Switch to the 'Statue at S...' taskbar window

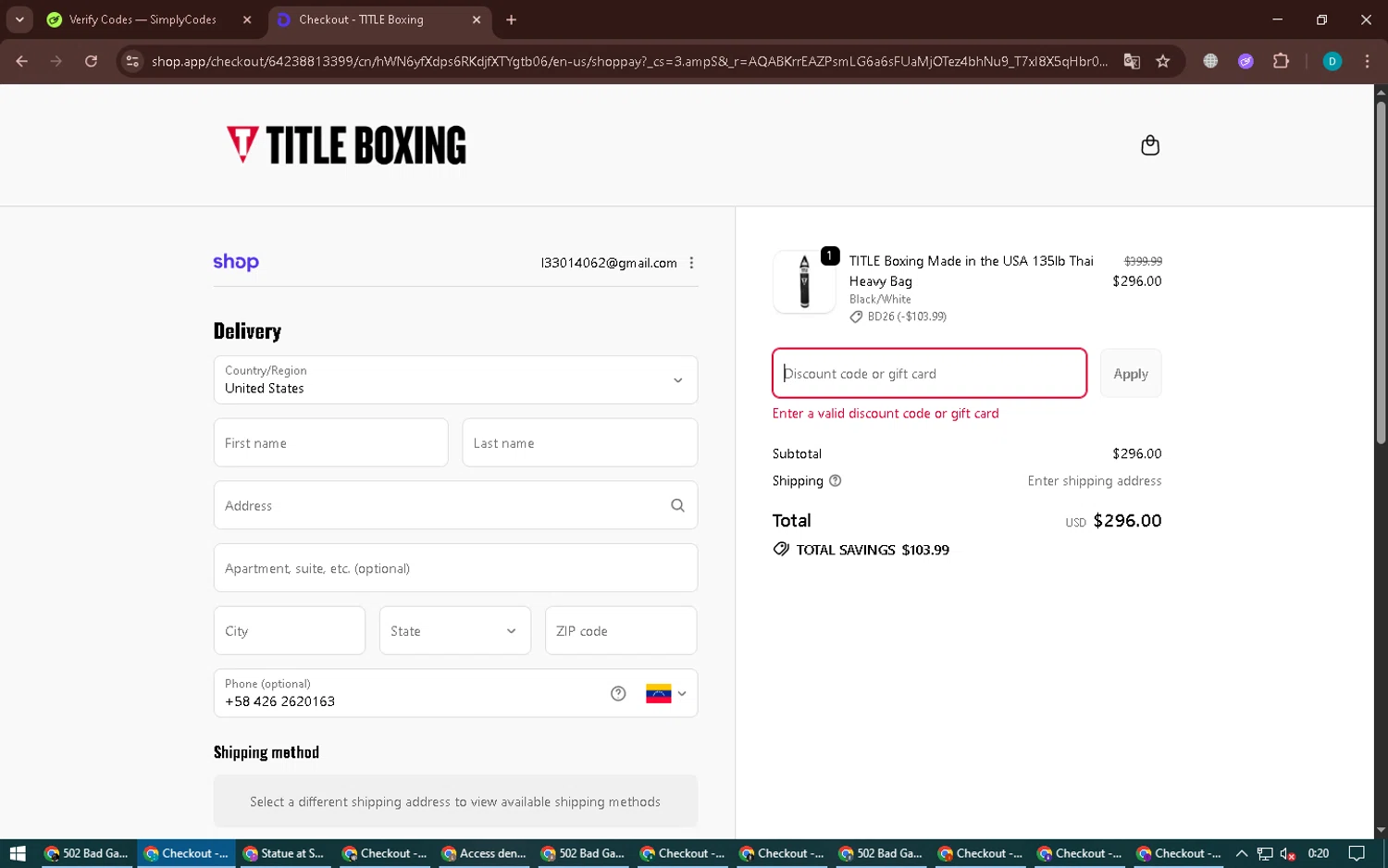[x=283, y=853]
